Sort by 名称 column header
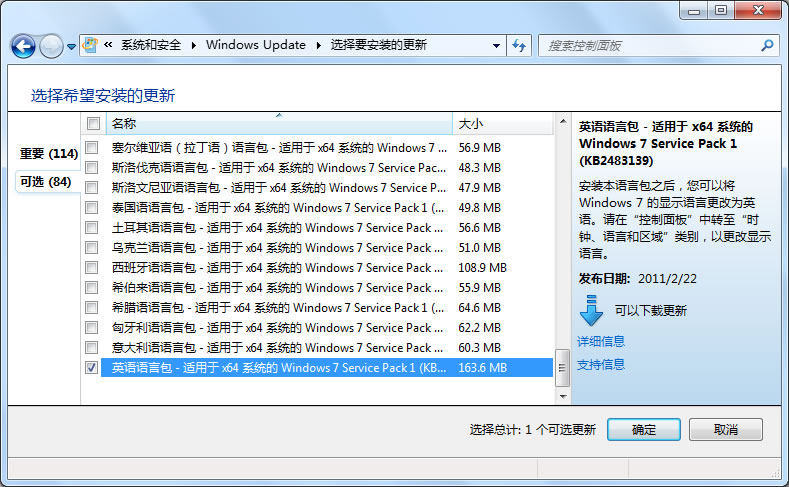The image size is (789, 487). click(x=279, y=124)
